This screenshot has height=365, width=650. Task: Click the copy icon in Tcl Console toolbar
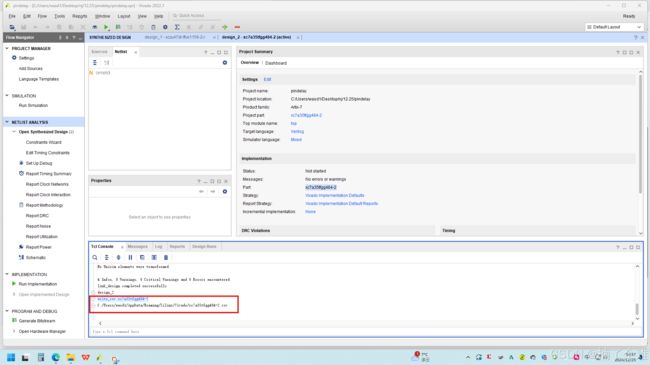pyautogui.click(x=142, y=258)
